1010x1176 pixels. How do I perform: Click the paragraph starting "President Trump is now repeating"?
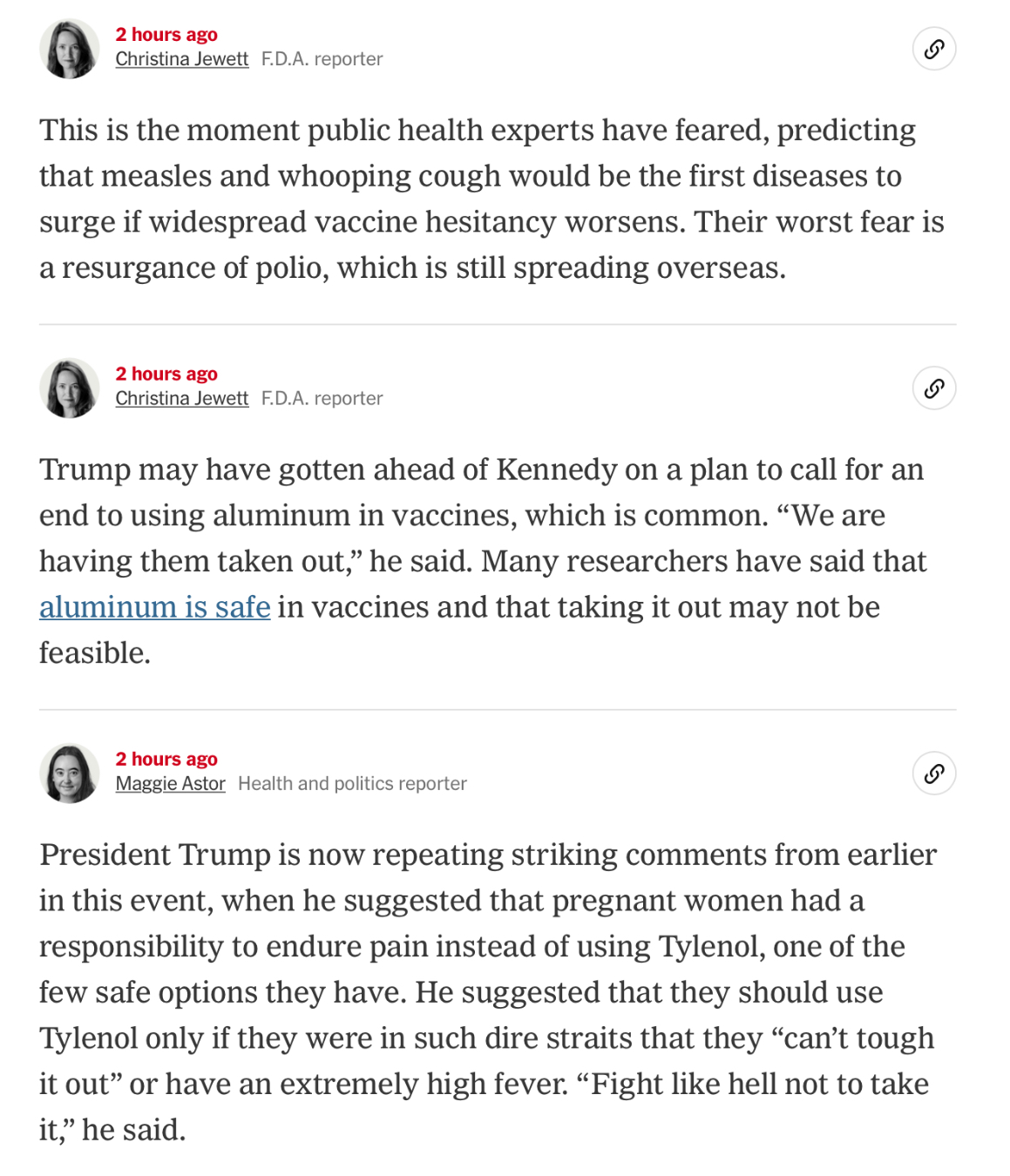[x=489, y=992]
